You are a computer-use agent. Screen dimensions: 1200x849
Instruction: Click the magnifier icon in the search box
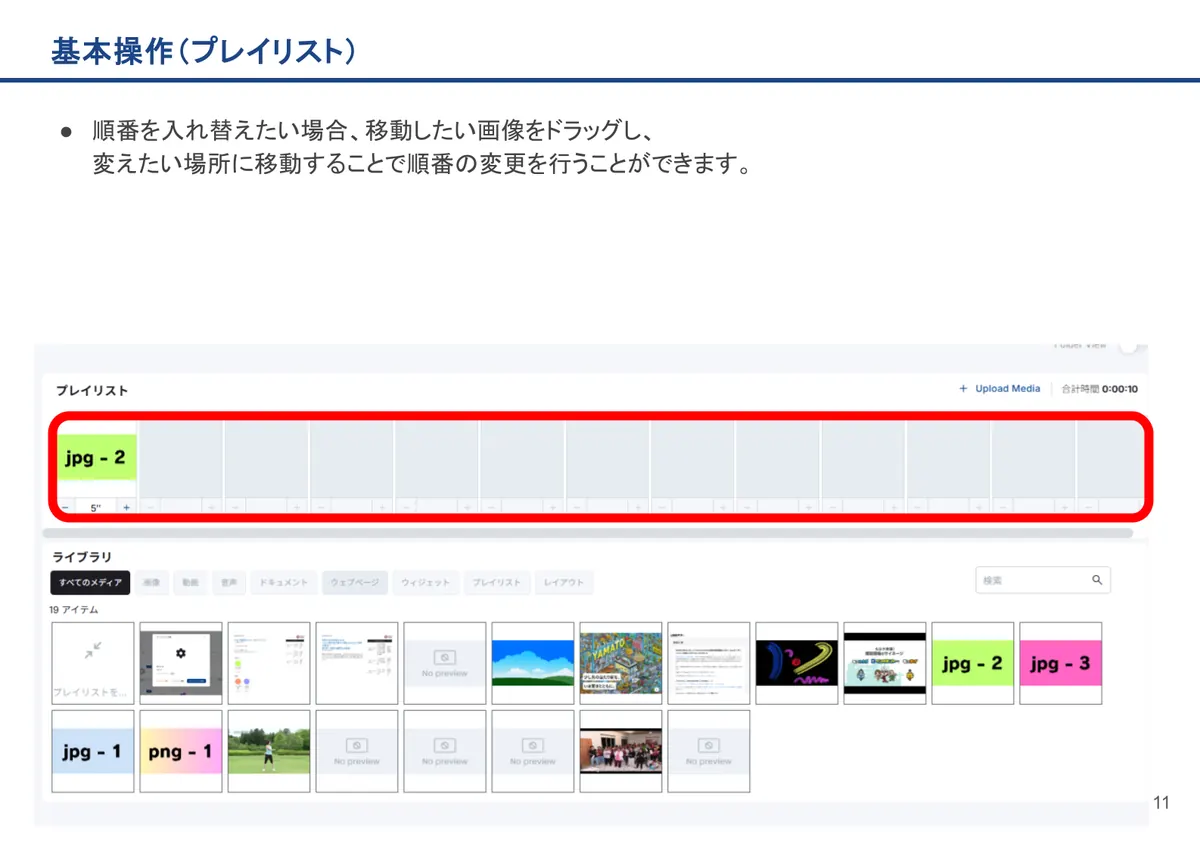click(x=1097, y=580)
